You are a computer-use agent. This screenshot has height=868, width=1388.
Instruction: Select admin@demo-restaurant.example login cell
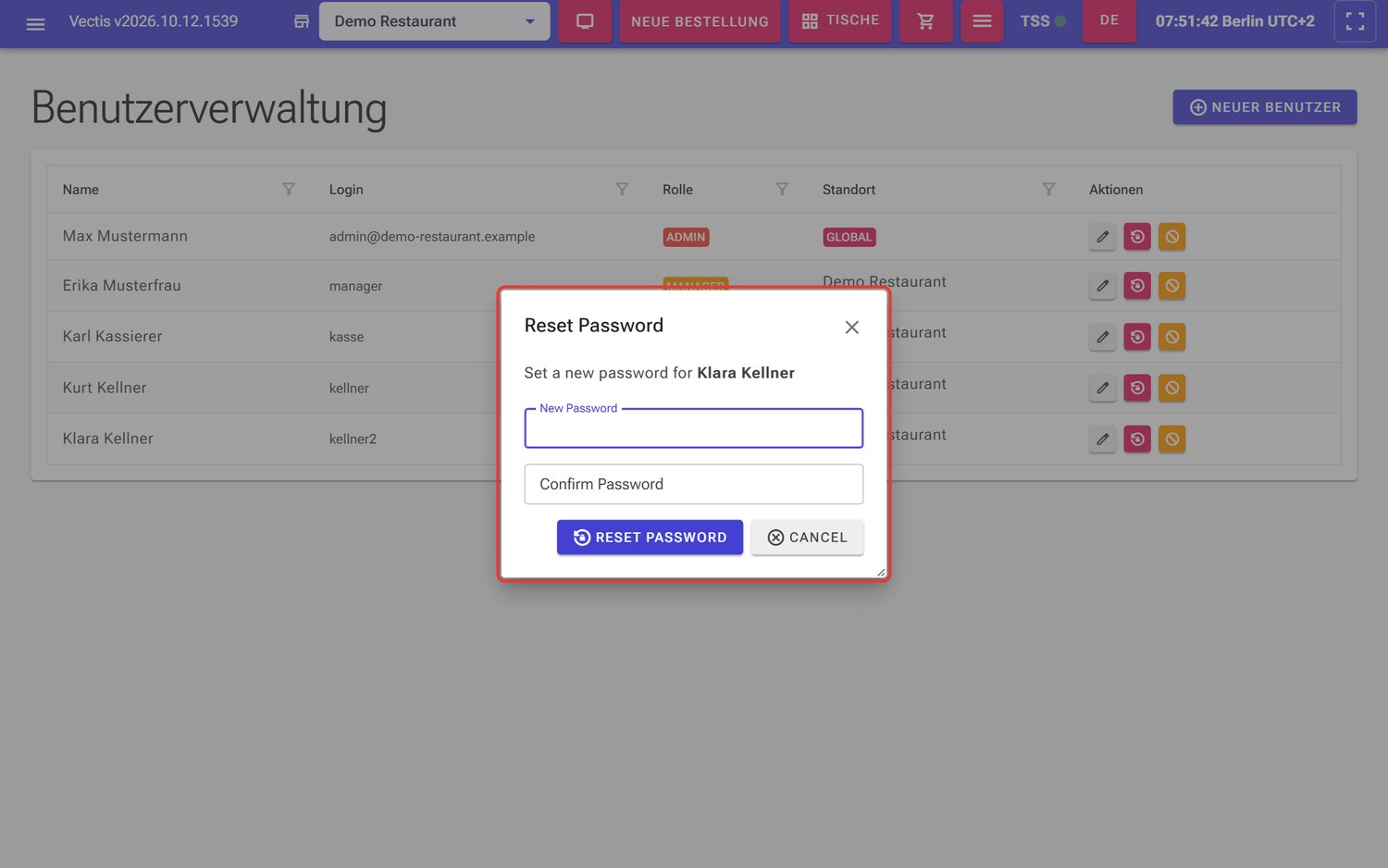coord(432,237)
